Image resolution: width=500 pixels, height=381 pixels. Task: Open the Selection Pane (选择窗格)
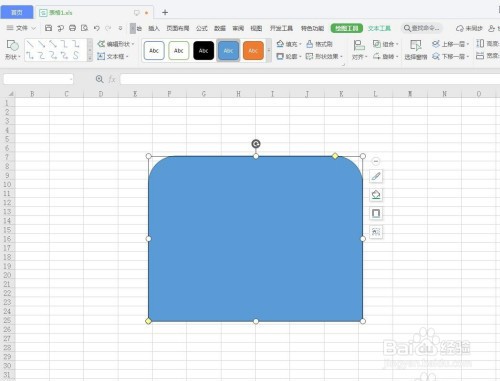(x=416, y=50)
